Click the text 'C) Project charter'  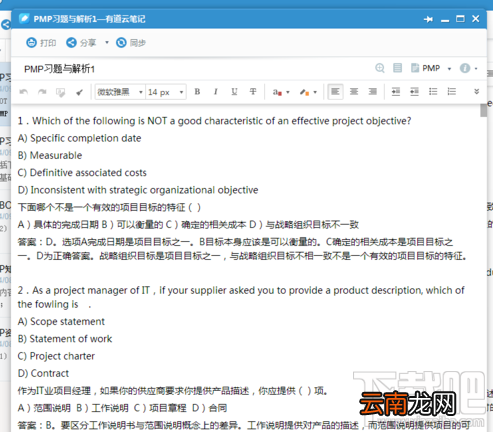56,356
